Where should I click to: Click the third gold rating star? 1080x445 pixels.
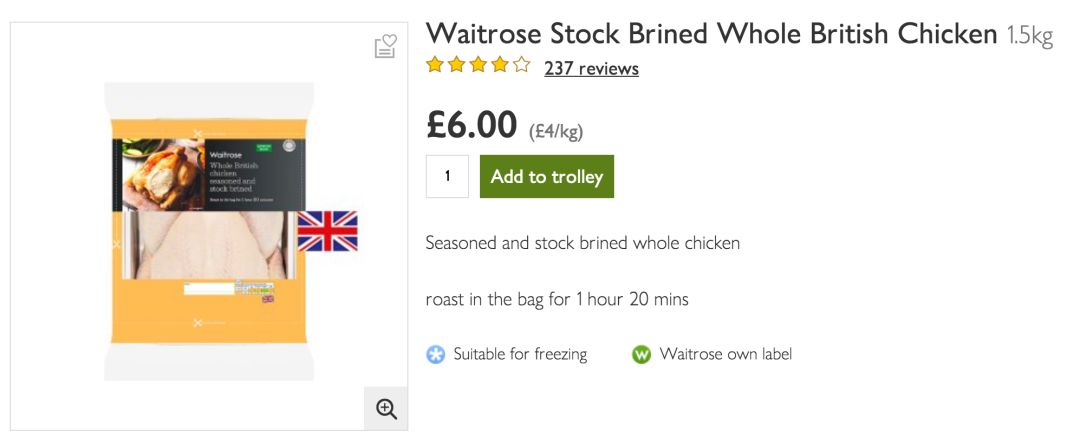[478, 66]
